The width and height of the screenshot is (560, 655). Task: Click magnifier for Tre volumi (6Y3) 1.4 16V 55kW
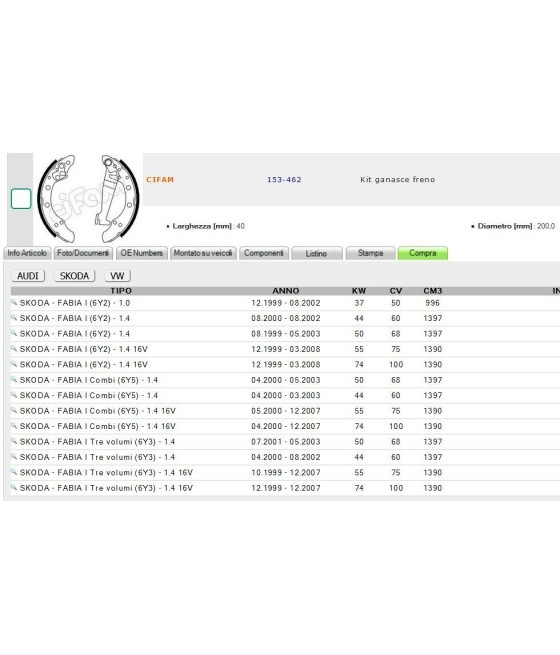tap(14, 472)
